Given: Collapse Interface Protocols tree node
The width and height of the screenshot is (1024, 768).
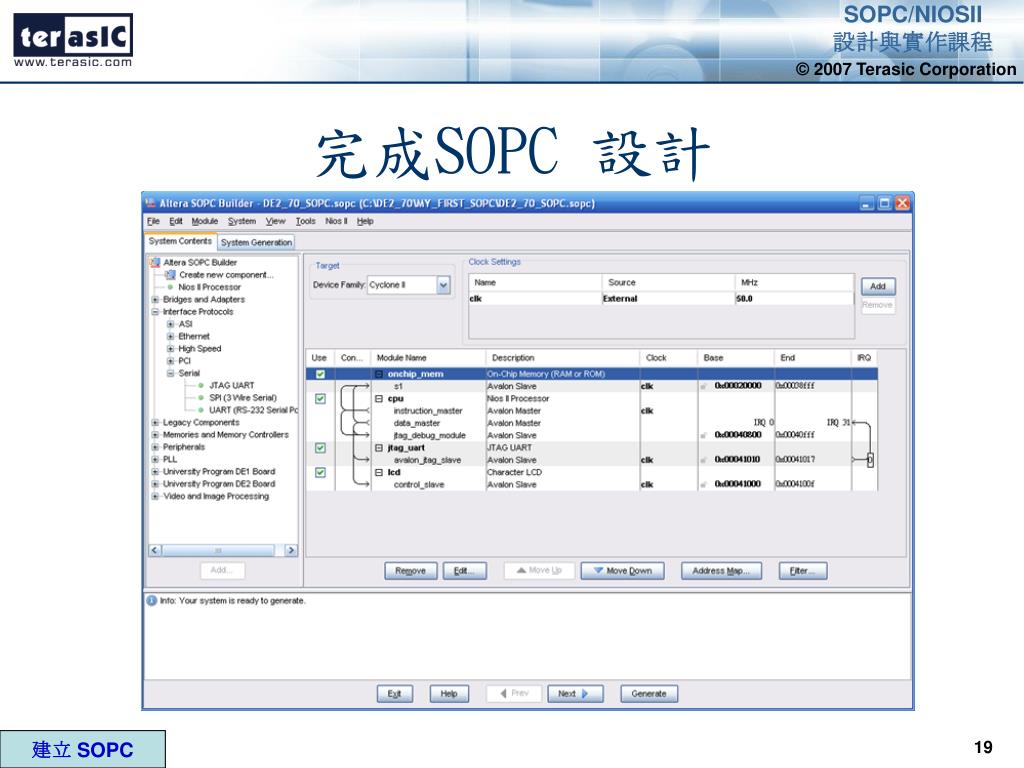Looking at the screenshot, I should [x=155, y=312].
